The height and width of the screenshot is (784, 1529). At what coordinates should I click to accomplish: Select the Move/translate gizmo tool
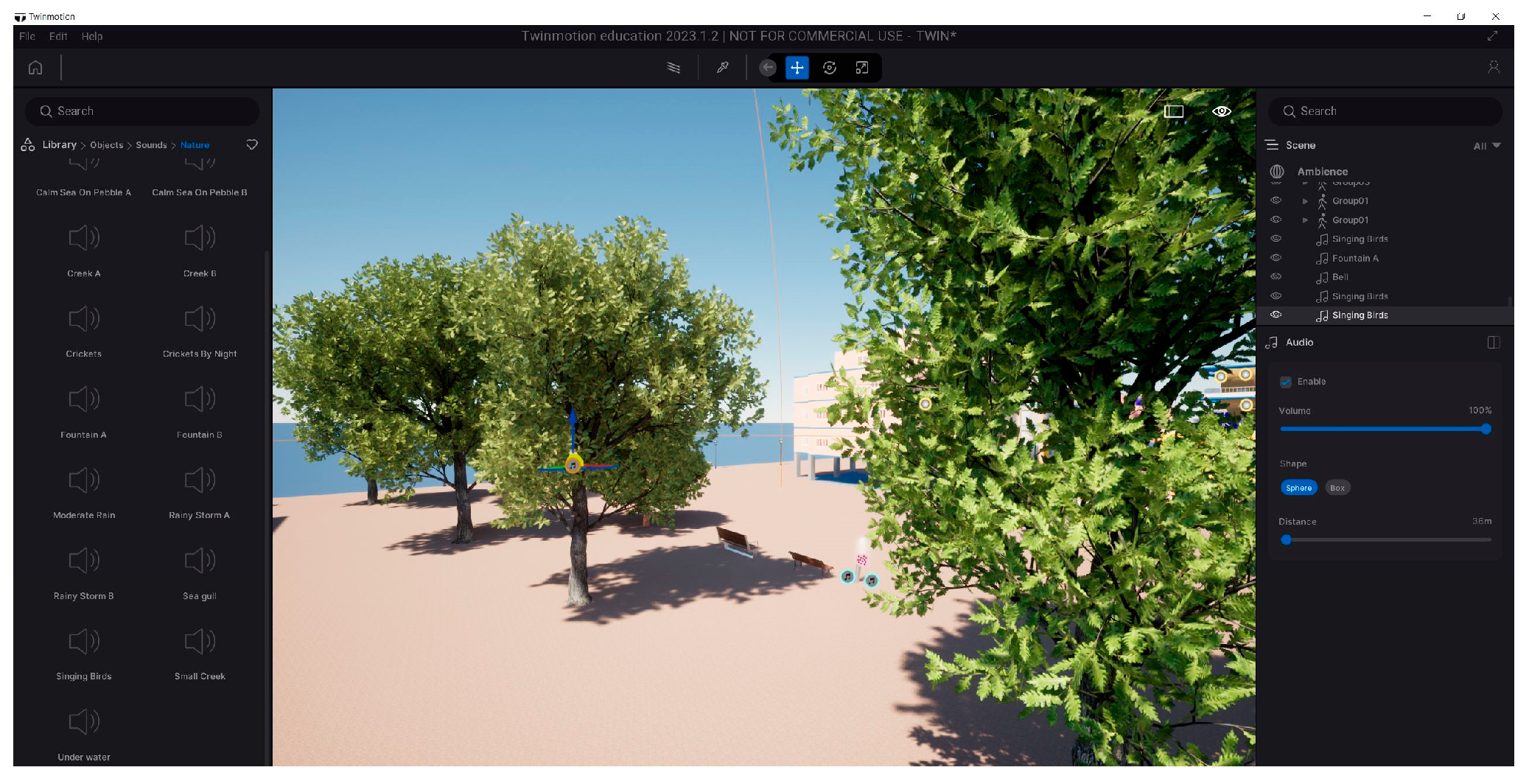tap(797, 68)
